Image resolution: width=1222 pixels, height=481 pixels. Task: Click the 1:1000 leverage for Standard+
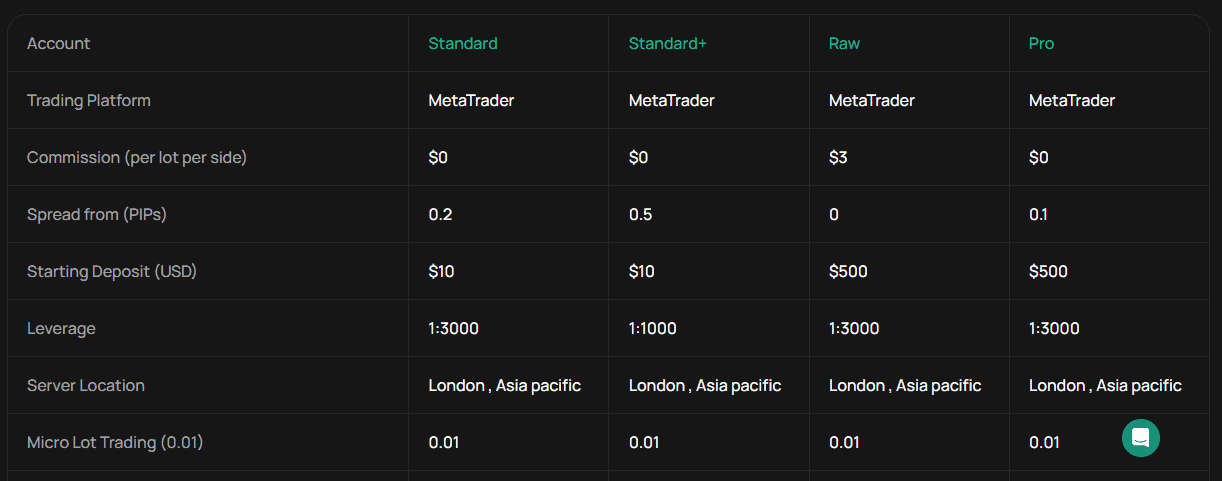pos(654,328)
